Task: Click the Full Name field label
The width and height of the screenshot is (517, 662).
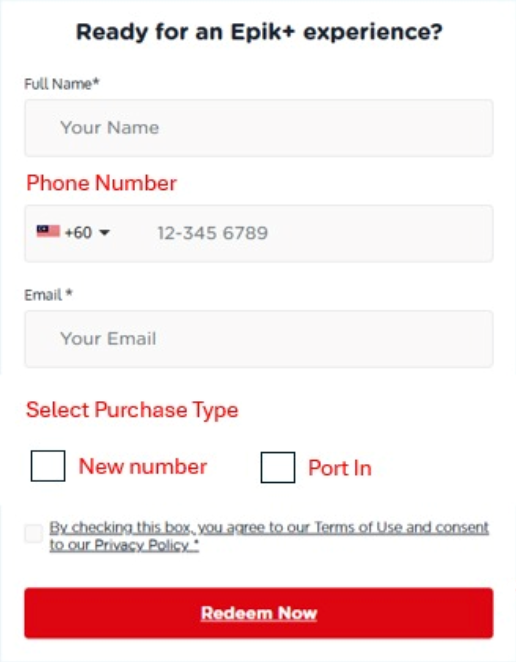Action: tap(62, 84)
